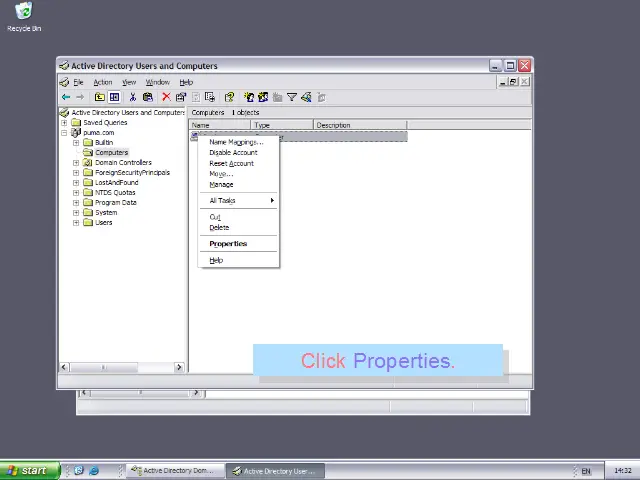Select Name Mappings in context menu
This screenshot has height=480, width=640.
point(239,142)
